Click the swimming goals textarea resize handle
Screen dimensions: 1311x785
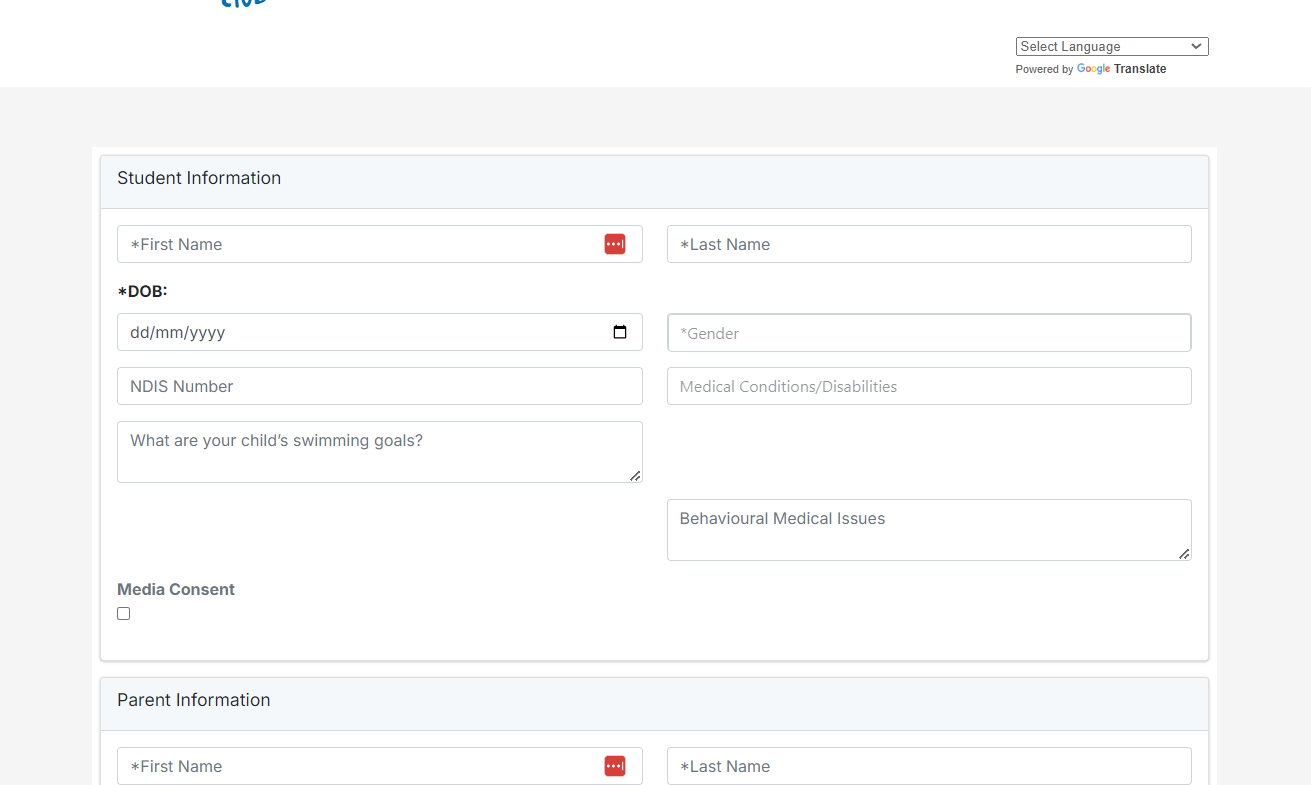pyautogui.click(x=635, y=476)
